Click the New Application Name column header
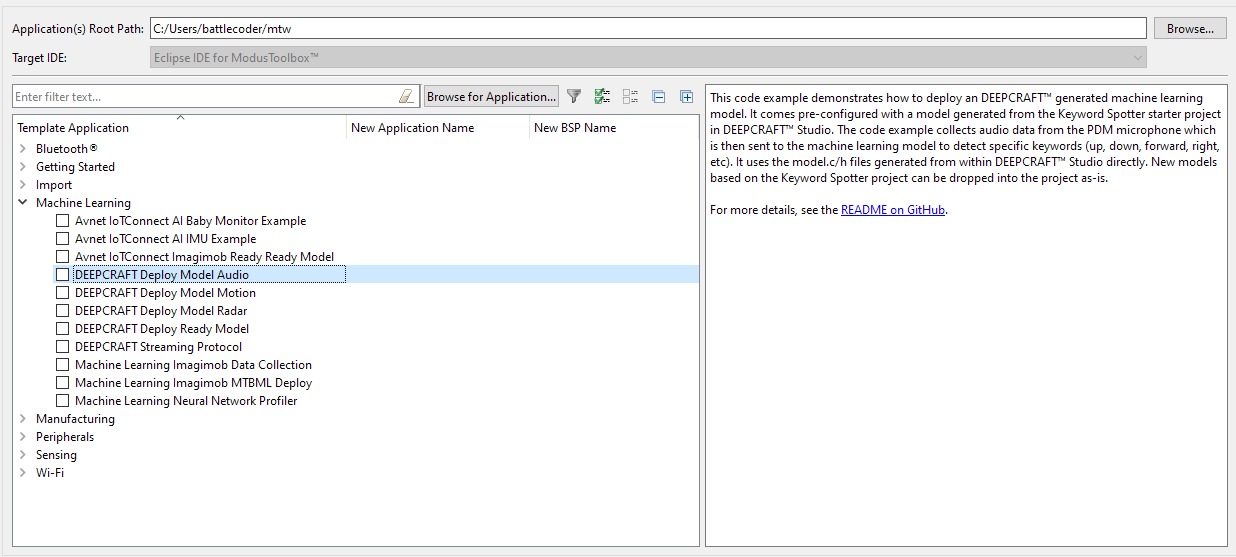This screenshot has width=1236, height=557. pyautogui.click(x=438, y=128)
